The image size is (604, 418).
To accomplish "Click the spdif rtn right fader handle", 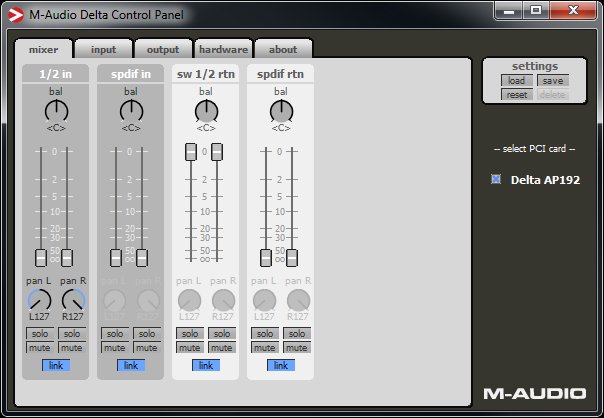I will pos(292,258).
